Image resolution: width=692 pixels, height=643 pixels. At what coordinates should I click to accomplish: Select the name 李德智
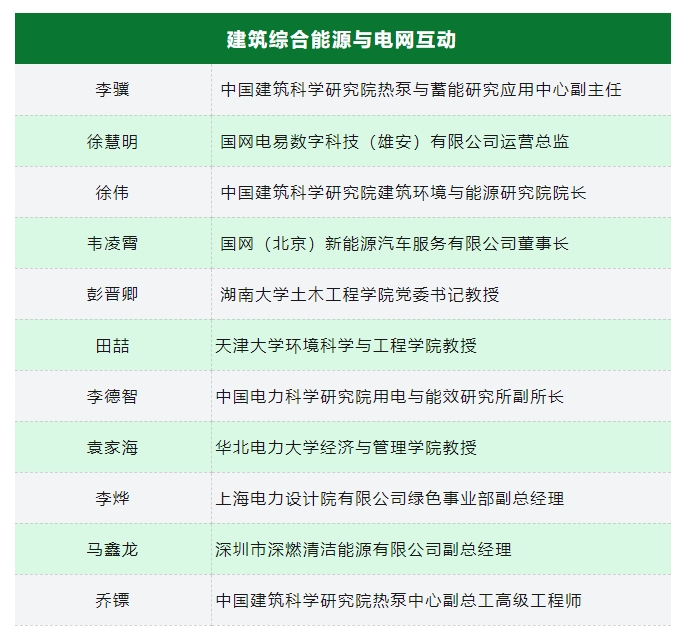113,396
